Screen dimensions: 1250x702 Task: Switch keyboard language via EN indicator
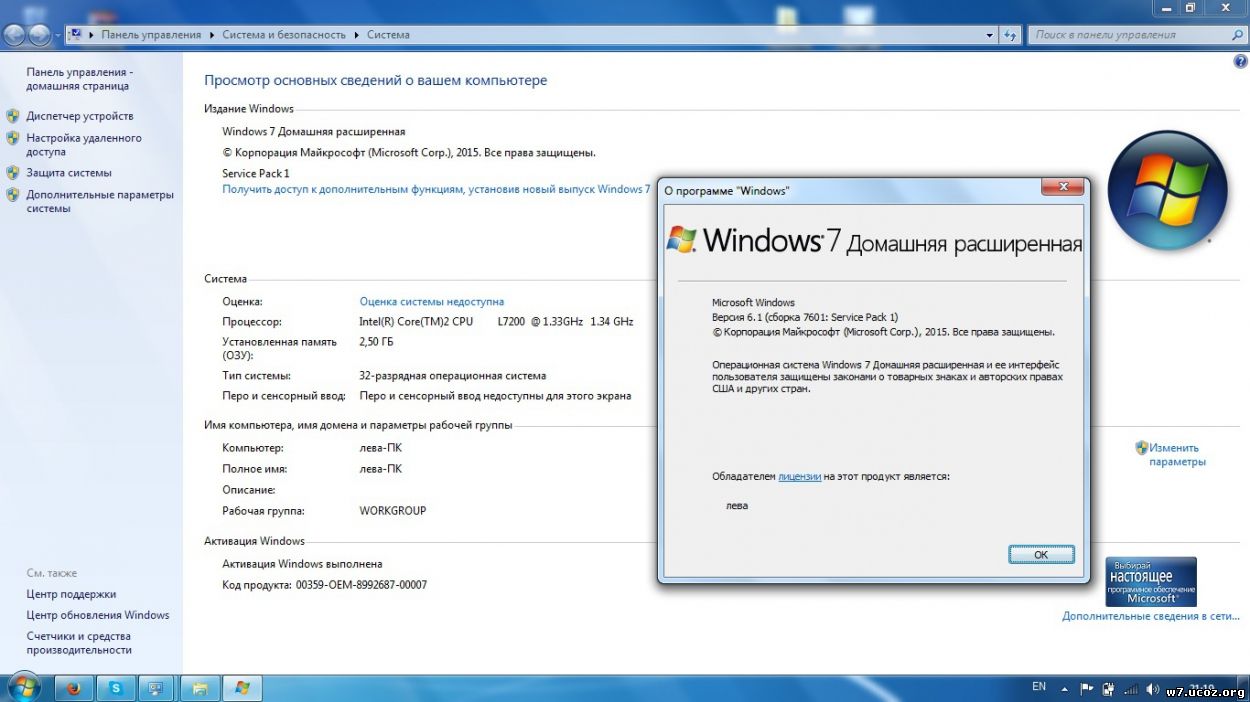(1039, 687)
